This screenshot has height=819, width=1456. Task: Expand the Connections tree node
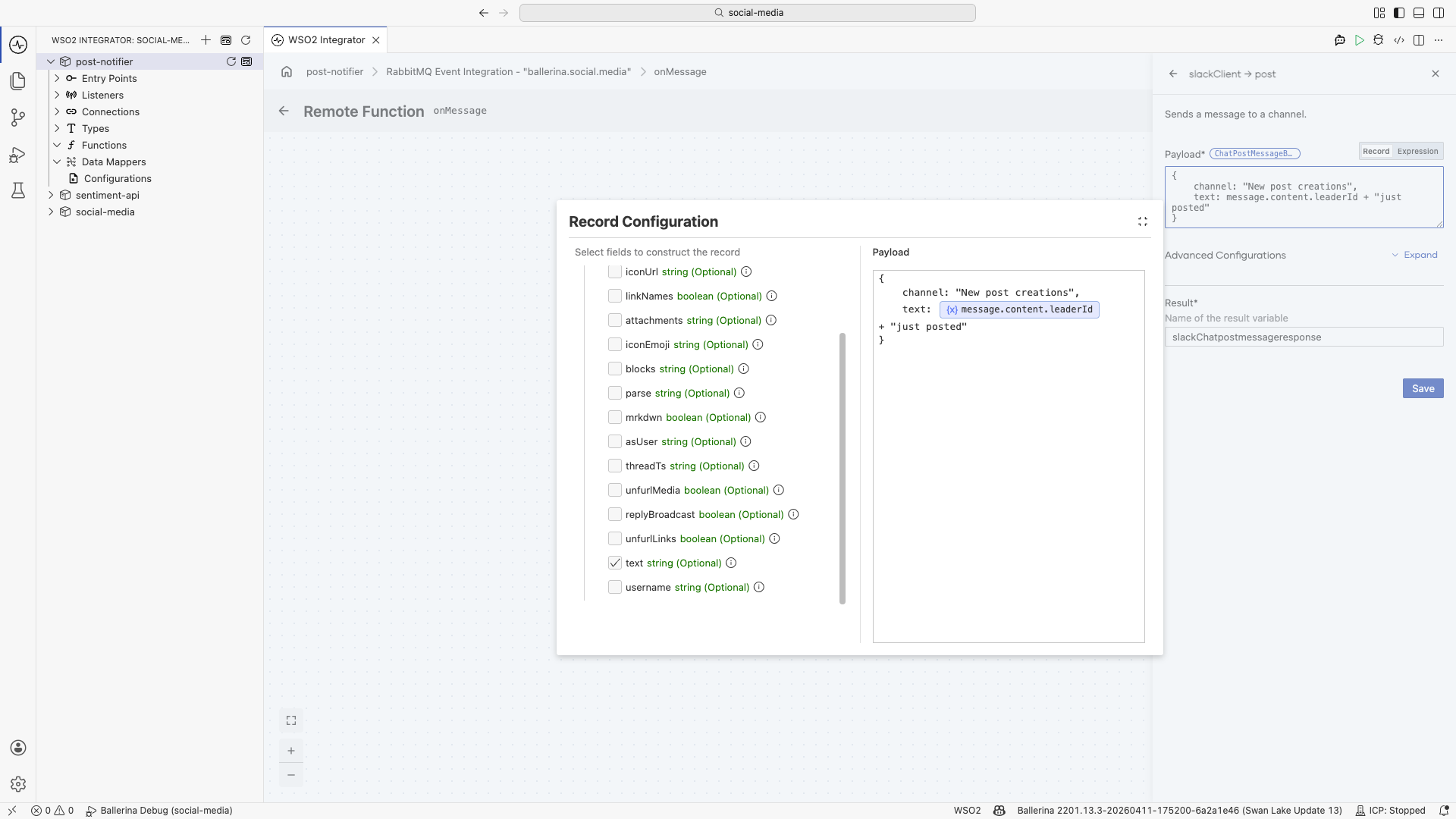[x=57, y=111]
